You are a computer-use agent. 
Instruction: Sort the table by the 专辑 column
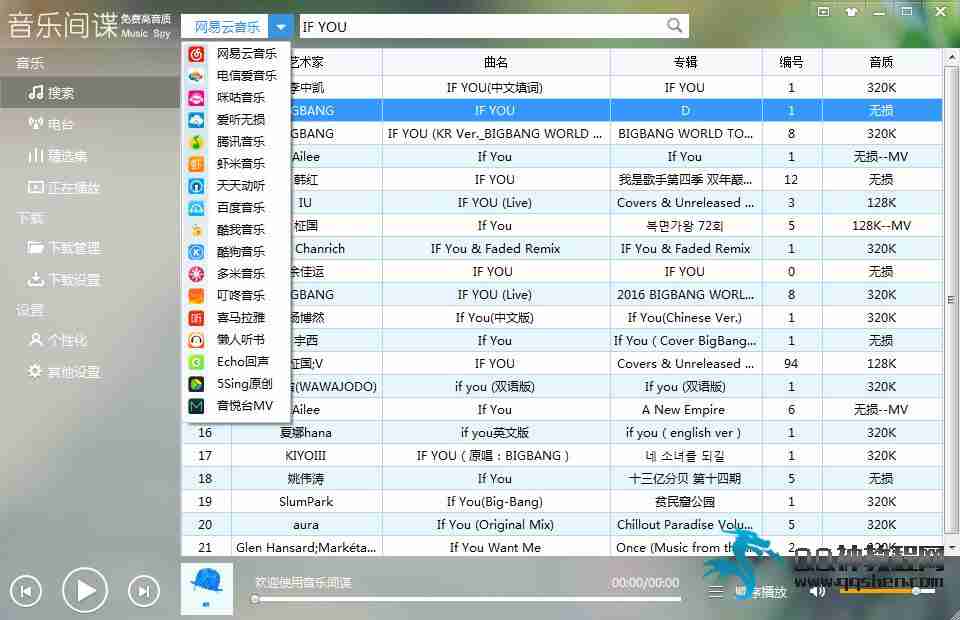click(x=686, y=62)
